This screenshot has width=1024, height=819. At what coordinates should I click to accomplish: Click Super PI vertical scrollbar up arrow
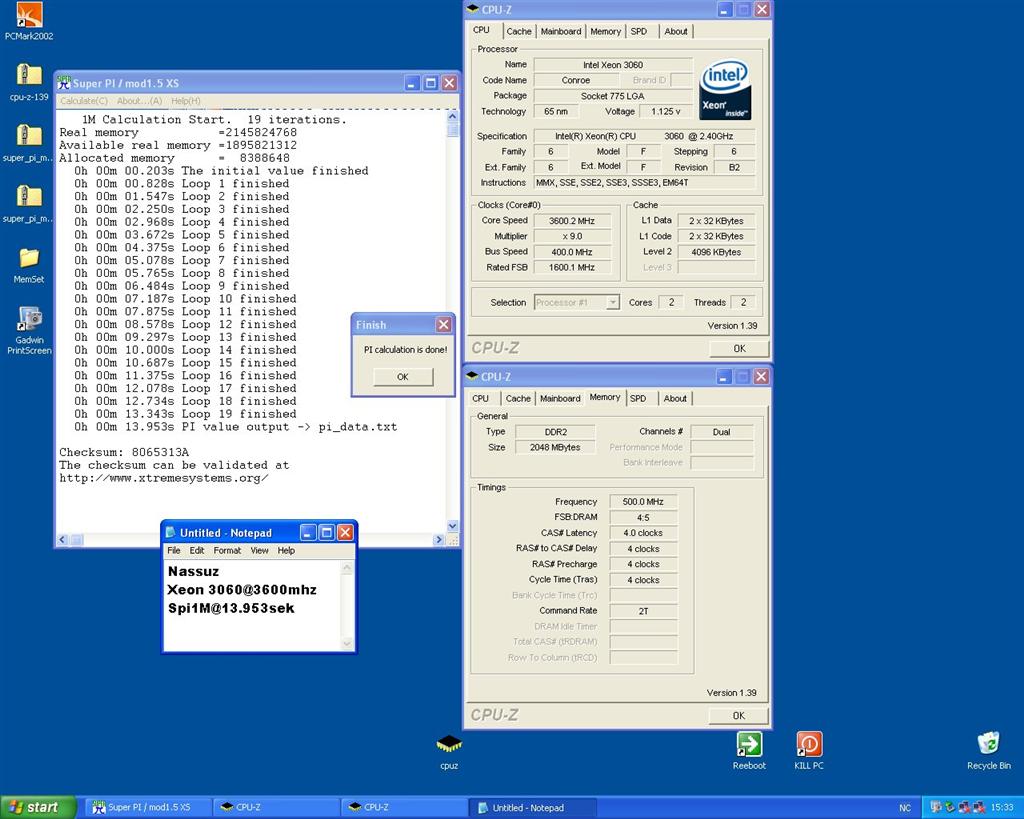coord(453,116)
